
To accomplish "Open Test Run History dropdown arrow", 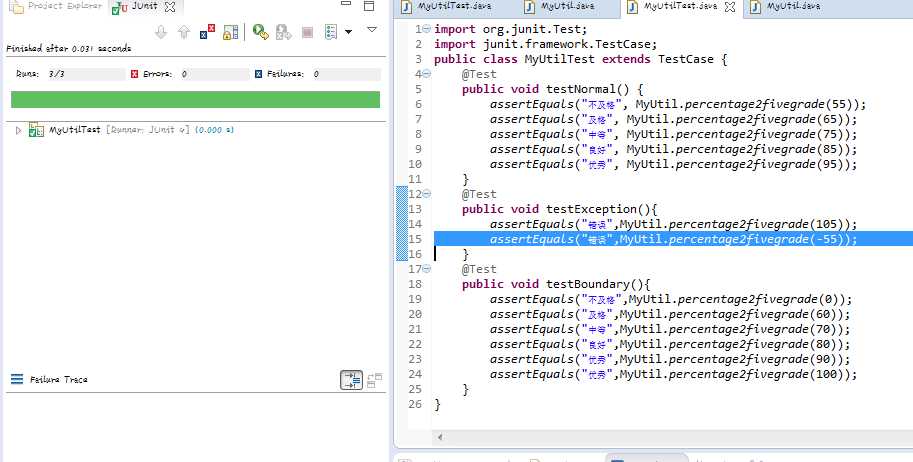I will [348, 32].
